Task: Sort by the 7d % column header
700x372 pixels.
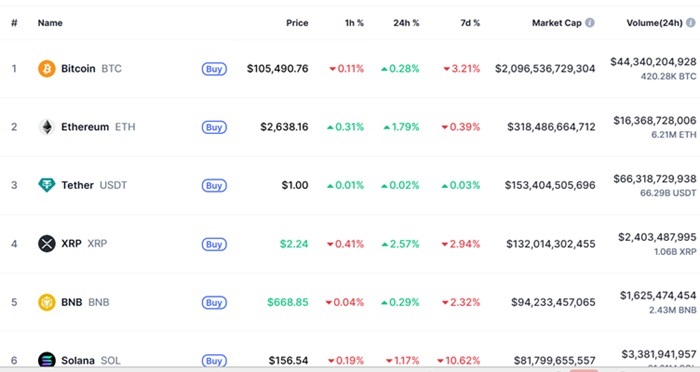Action: coord(470,23)
